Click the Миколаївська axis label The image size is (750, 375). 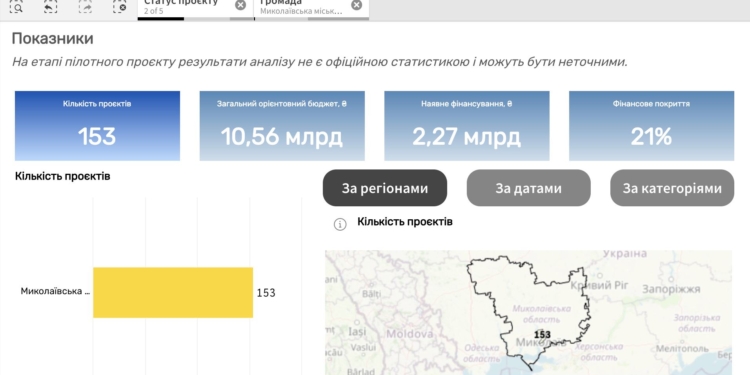55,291
